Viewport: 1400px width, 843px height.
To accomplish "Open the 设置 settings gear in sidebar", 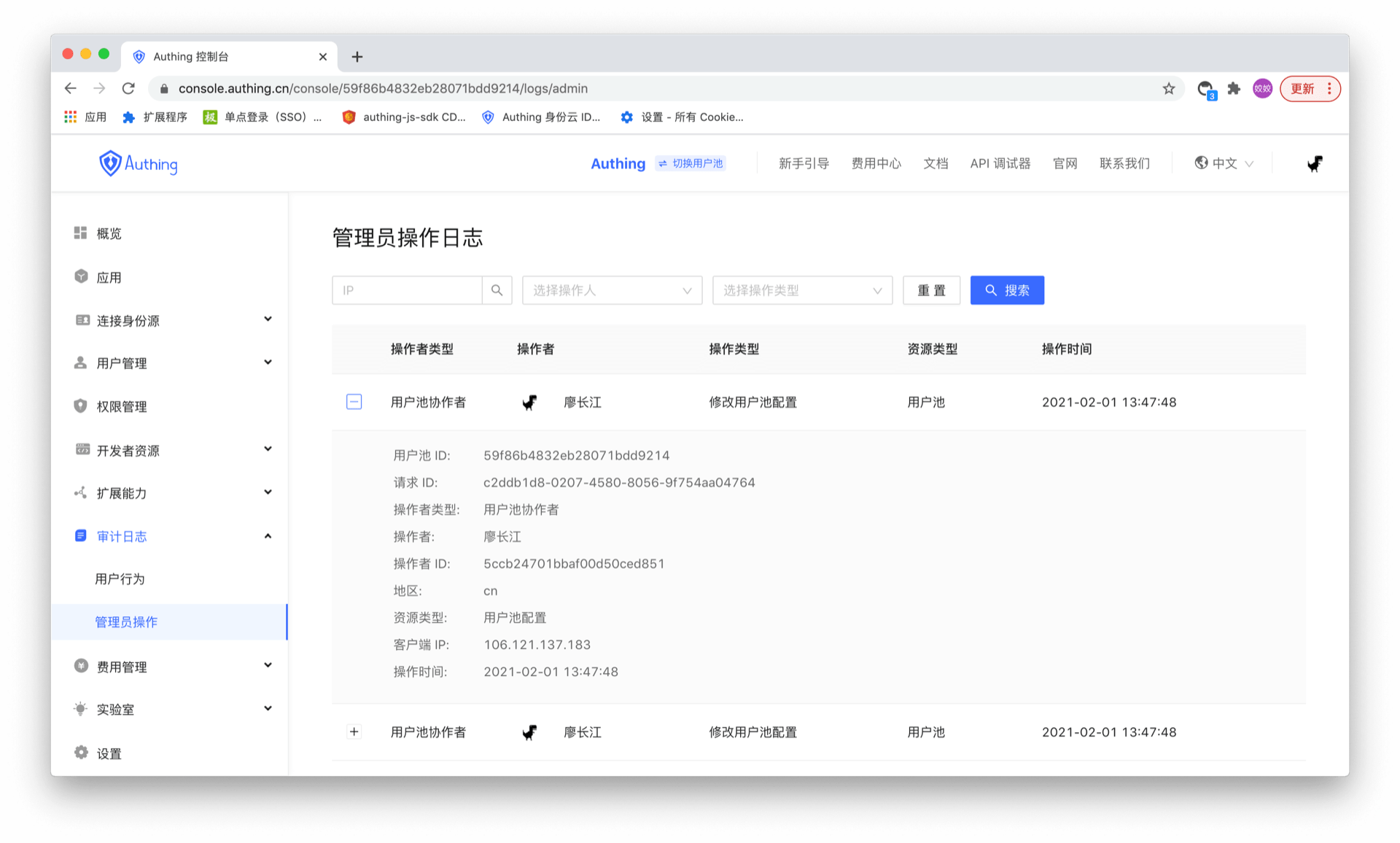I will coord(80,752).
